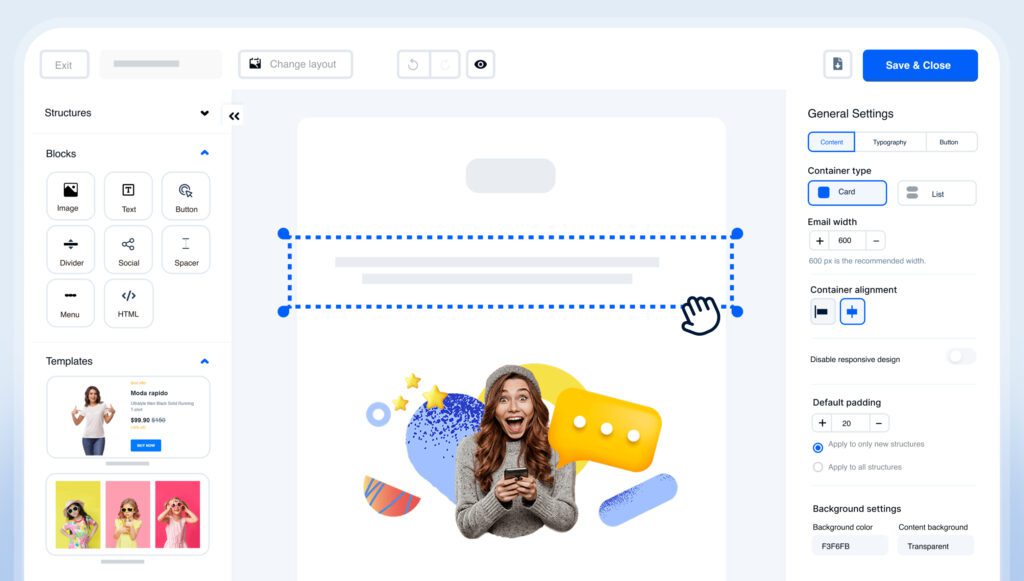Click the Change layout button
Image resolution: width=1024 pixels, height=581 pixels.
pyautogui.click(x=295, y=65)
